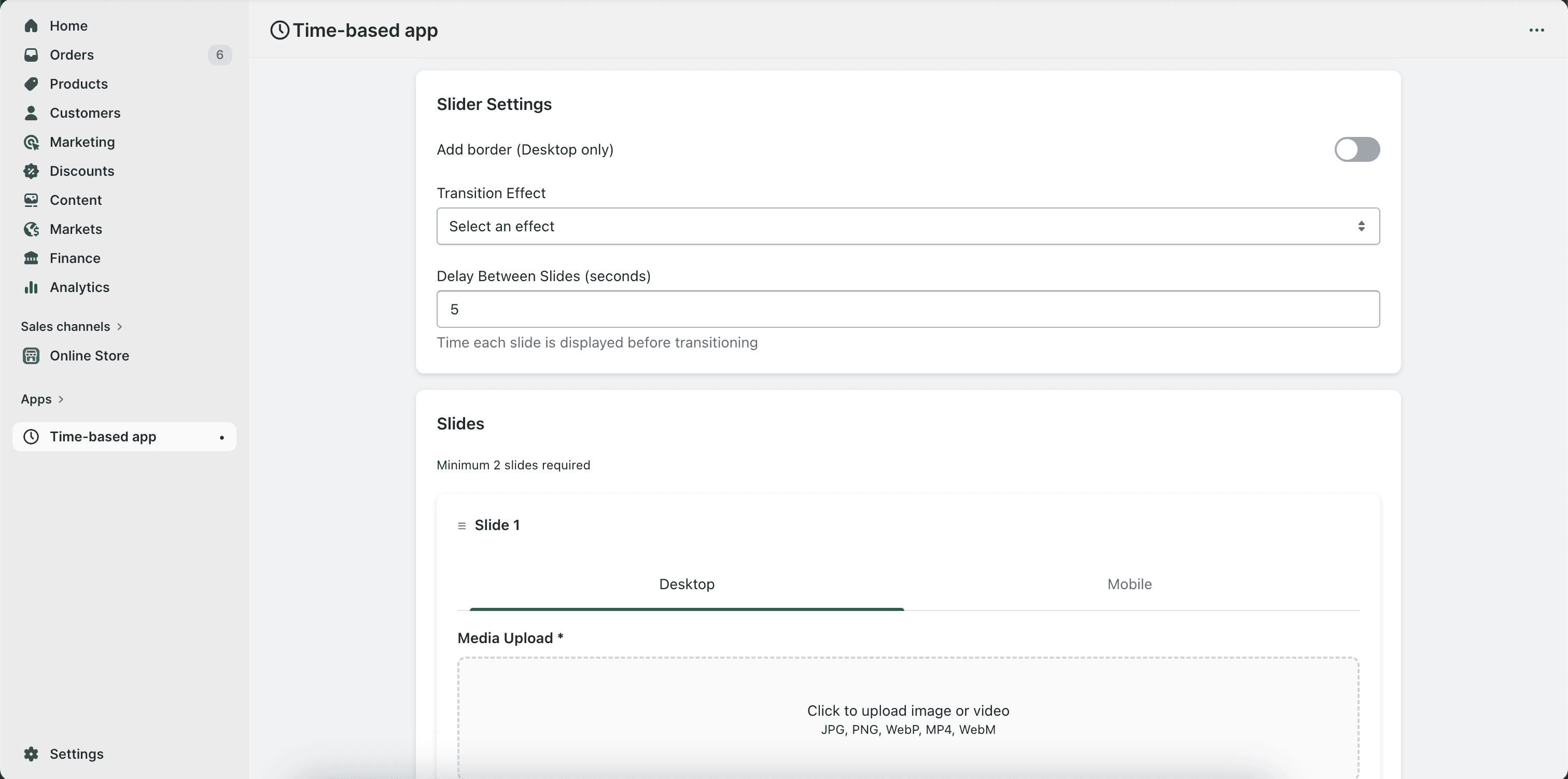Open the three-dot more actions menu
Screen dimensions: 1568x779
(x=1537, y=31)
